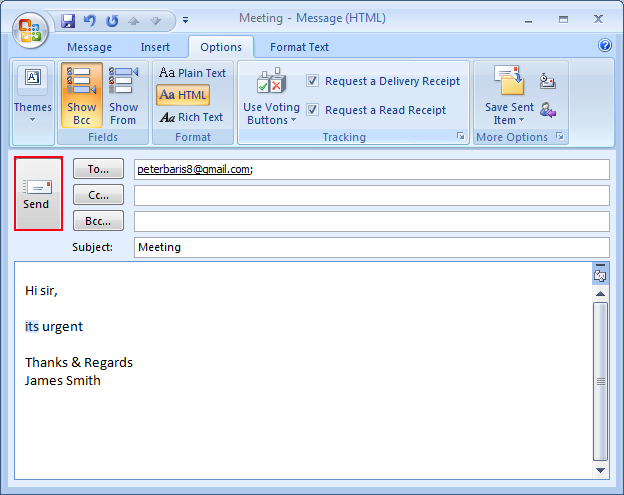The width and height of the screenshot is (624, 495).
Task: Click the highlighted word 'its' in body
Action: 32,327
